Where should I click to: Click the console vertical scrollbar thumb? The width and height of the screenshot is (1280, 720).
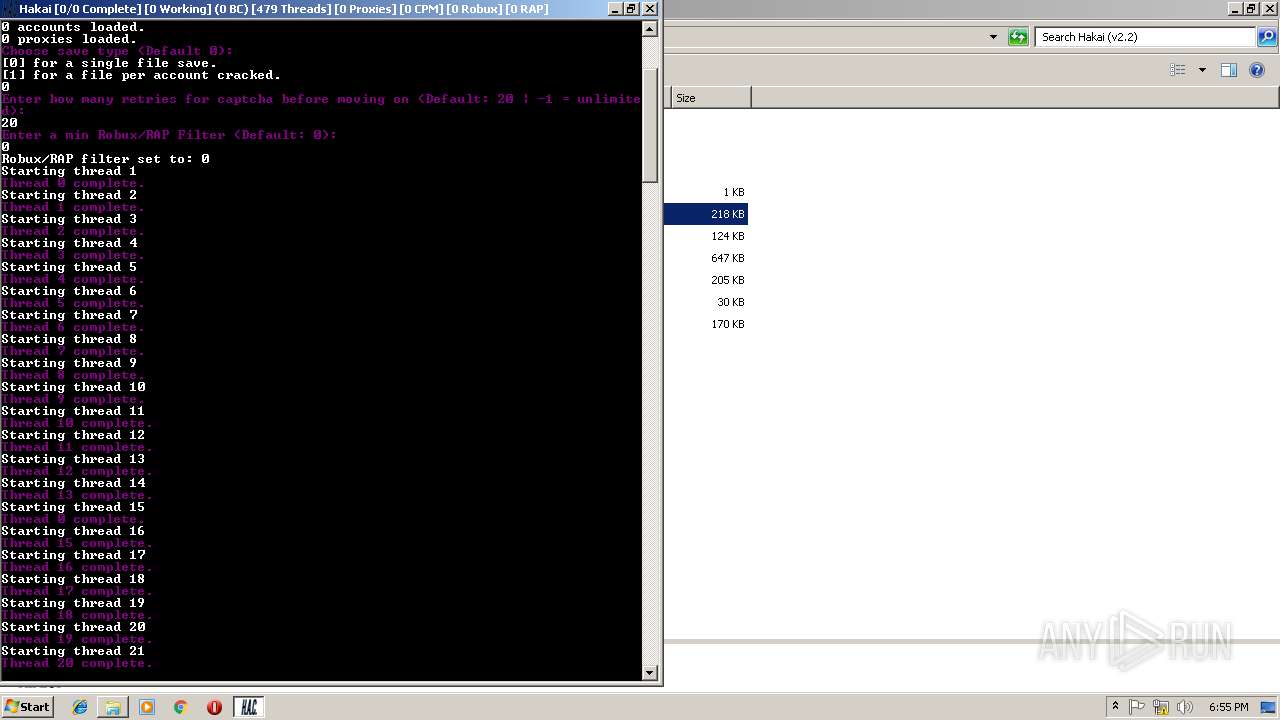[x=650, y=125]
